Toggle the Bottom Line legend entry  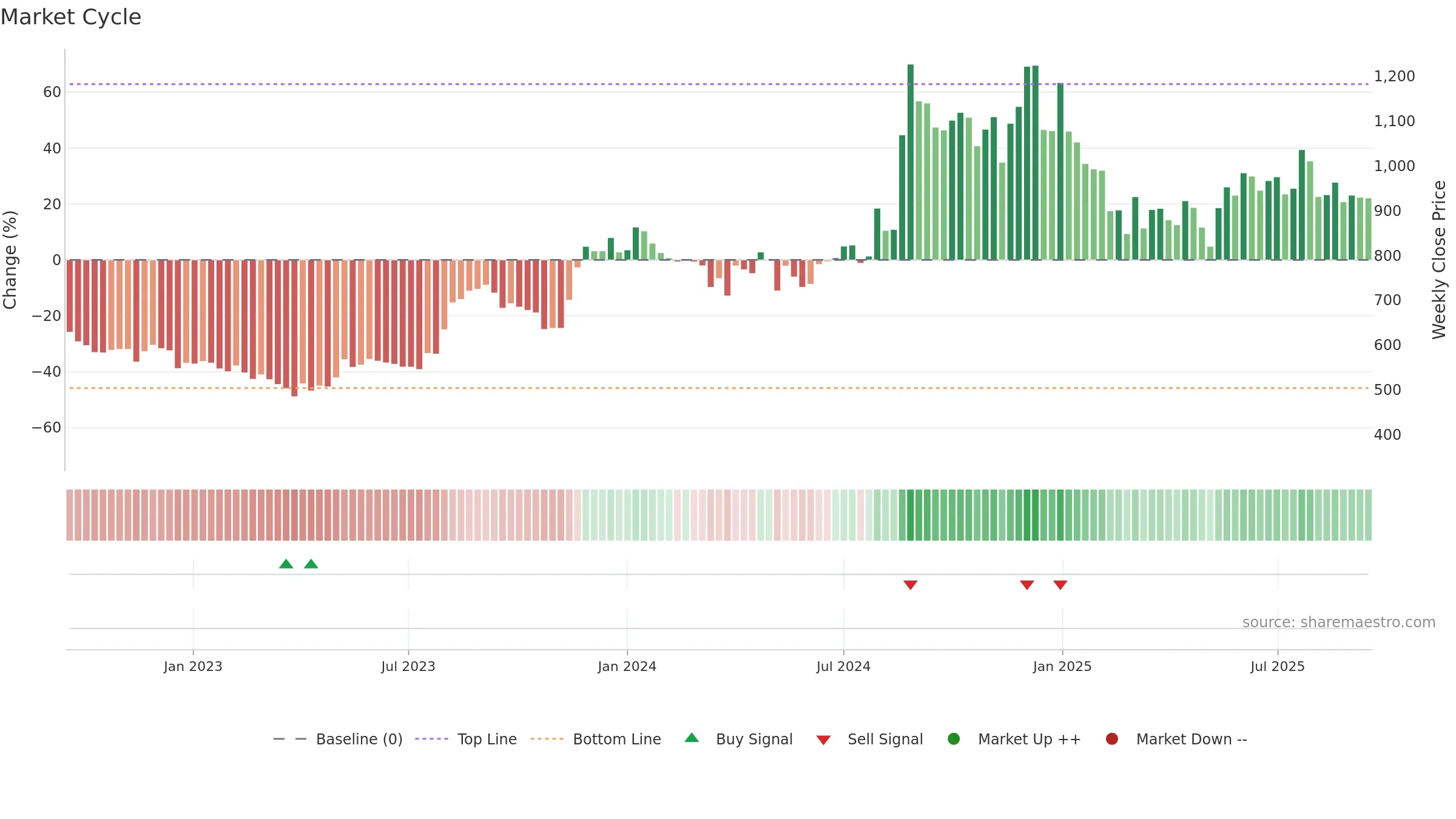[596, 739]
